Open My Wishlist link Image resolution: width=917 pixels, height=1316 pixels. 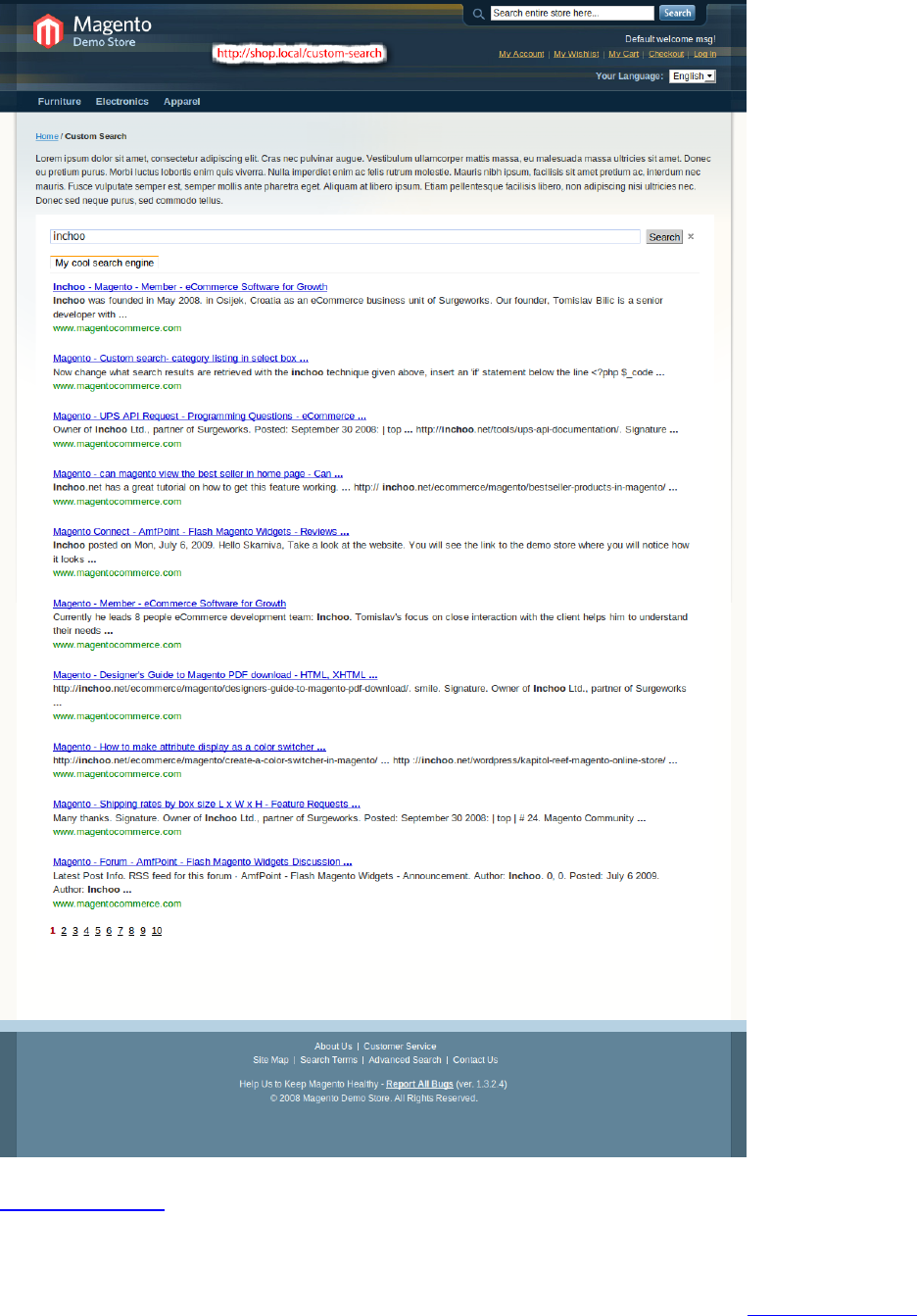pyautogui.click(x=576, y=54)
